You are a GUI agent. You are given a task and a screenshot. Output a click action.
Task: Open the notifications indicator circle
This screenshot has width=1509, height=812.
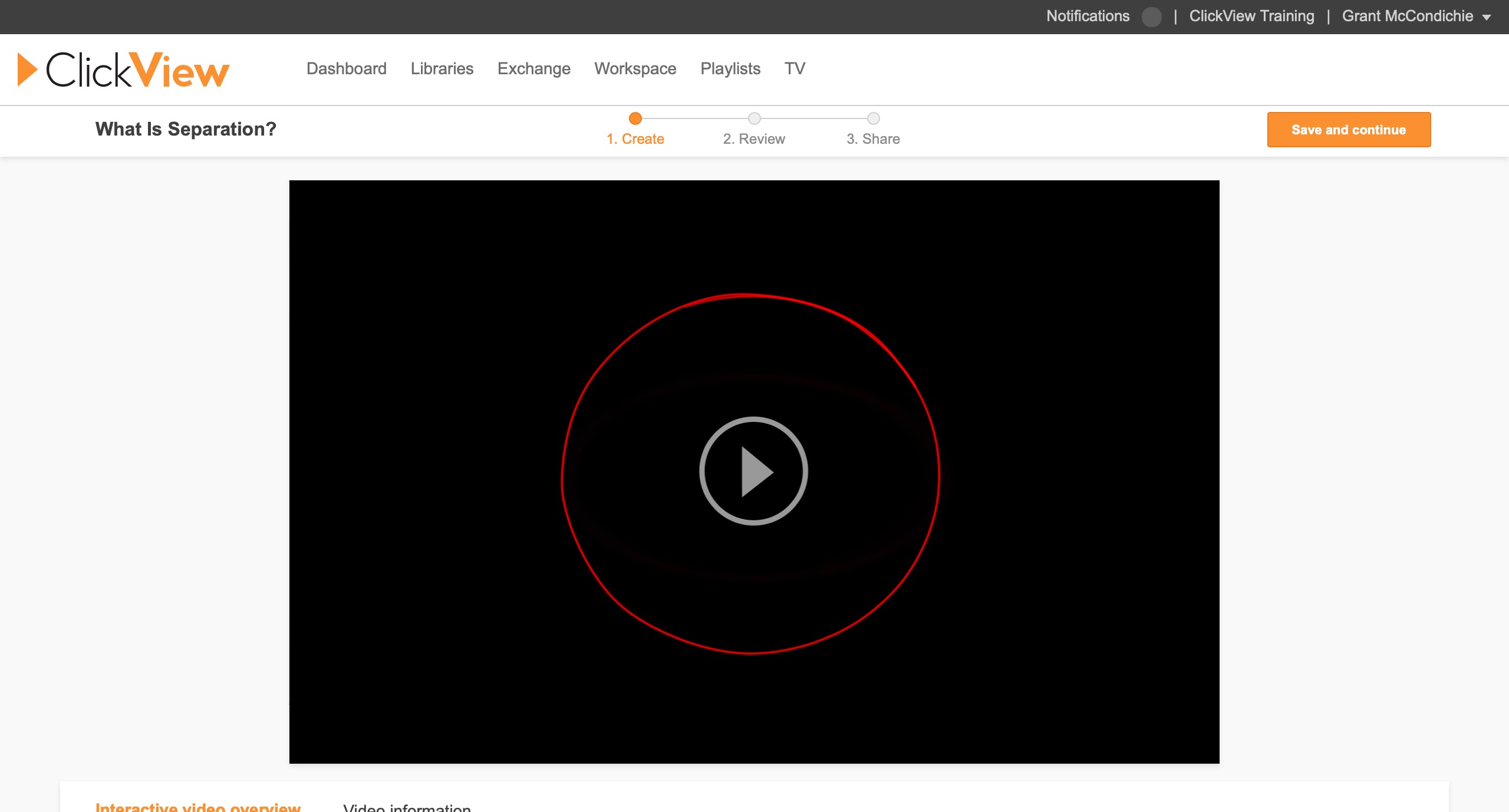point(1151,16)
